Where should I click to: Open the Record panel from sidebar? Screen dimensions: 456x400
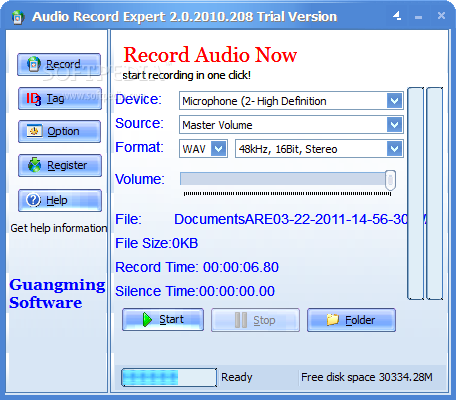(59, 64)
